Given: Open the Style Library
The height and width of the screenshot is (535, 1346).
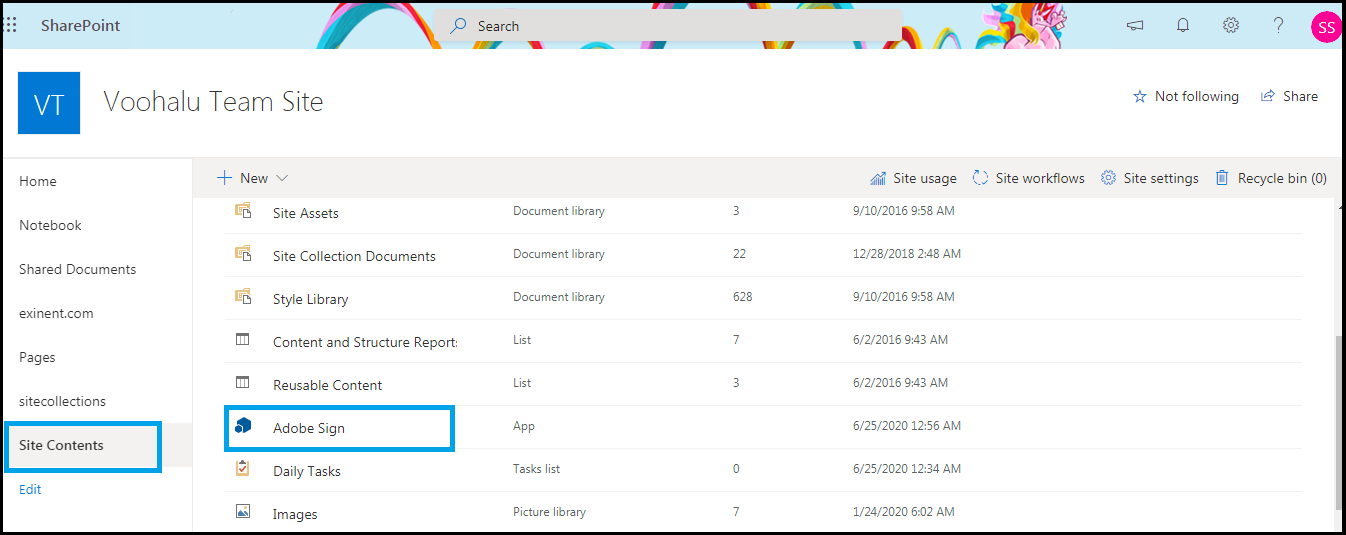Looking at the screenshot, I should click(x=311, y=299).
